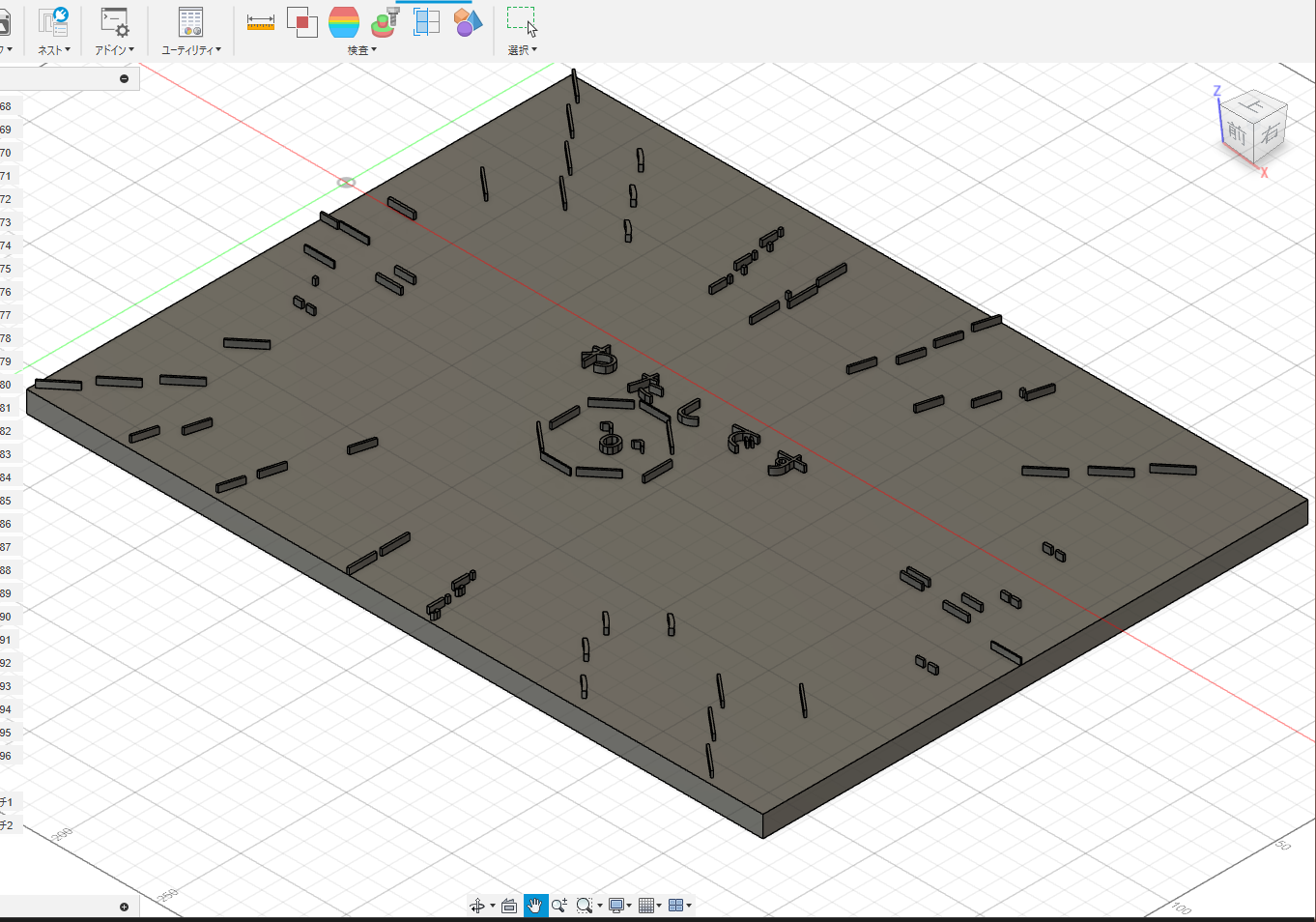Collapse the left panel using the minus button
This screenshot has height=922, width=1316.
124,77
